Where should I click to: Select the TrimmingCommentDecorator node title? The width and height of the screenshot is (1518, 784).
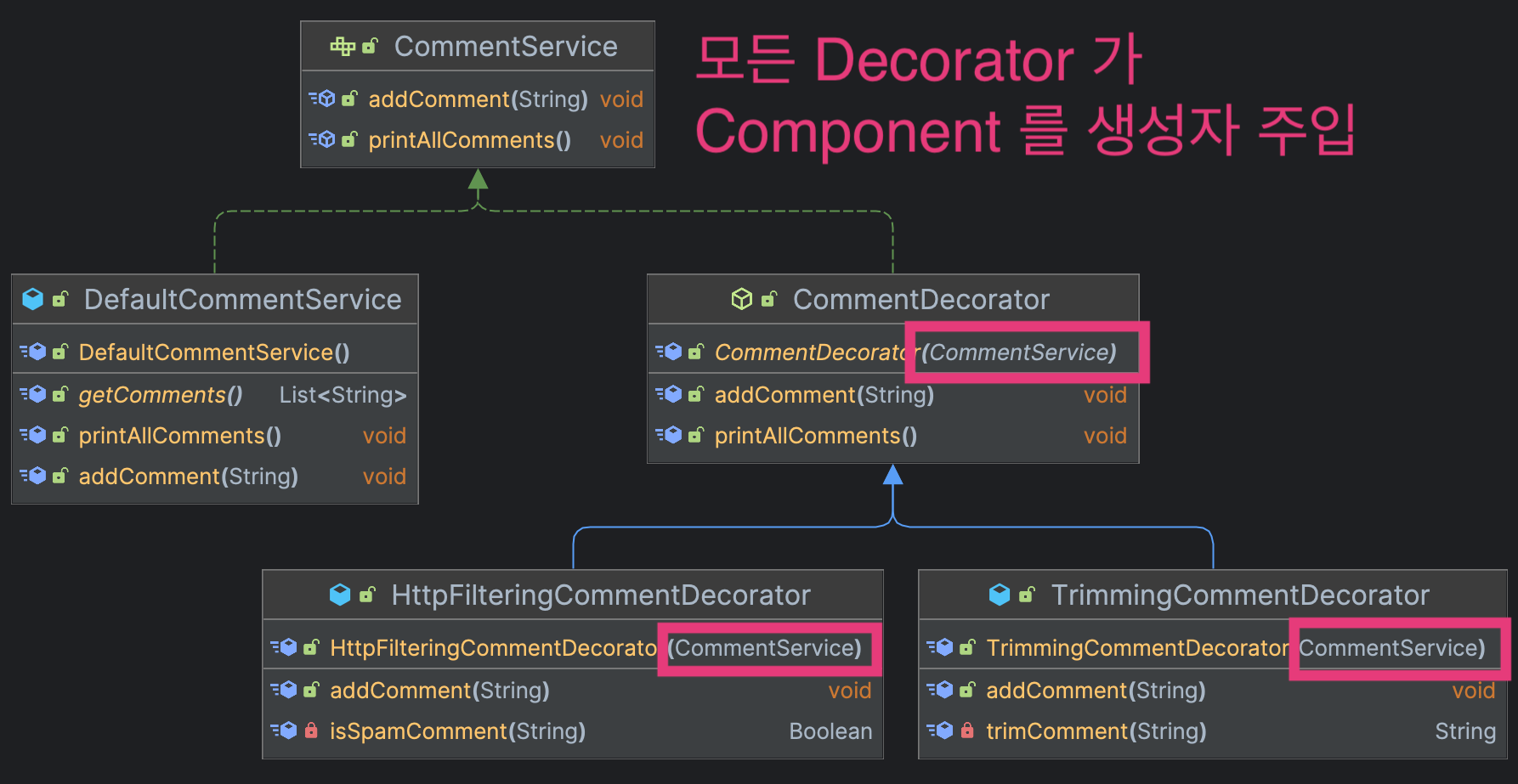click(1240, 595)
